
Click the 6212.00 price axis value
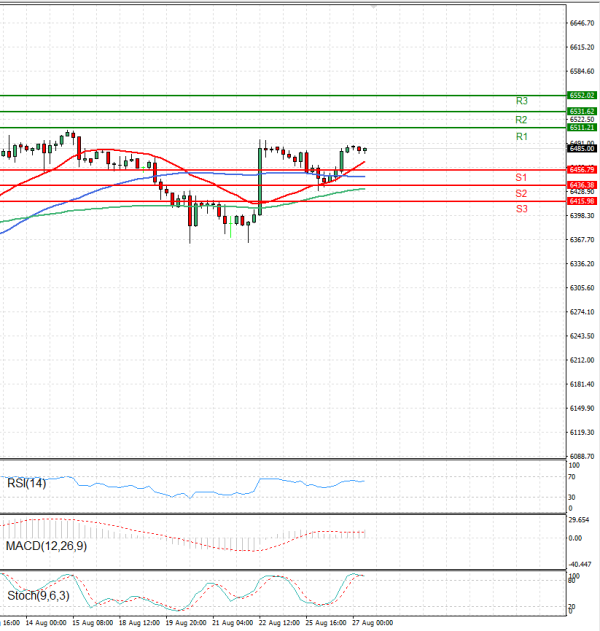tap(582, 360)
